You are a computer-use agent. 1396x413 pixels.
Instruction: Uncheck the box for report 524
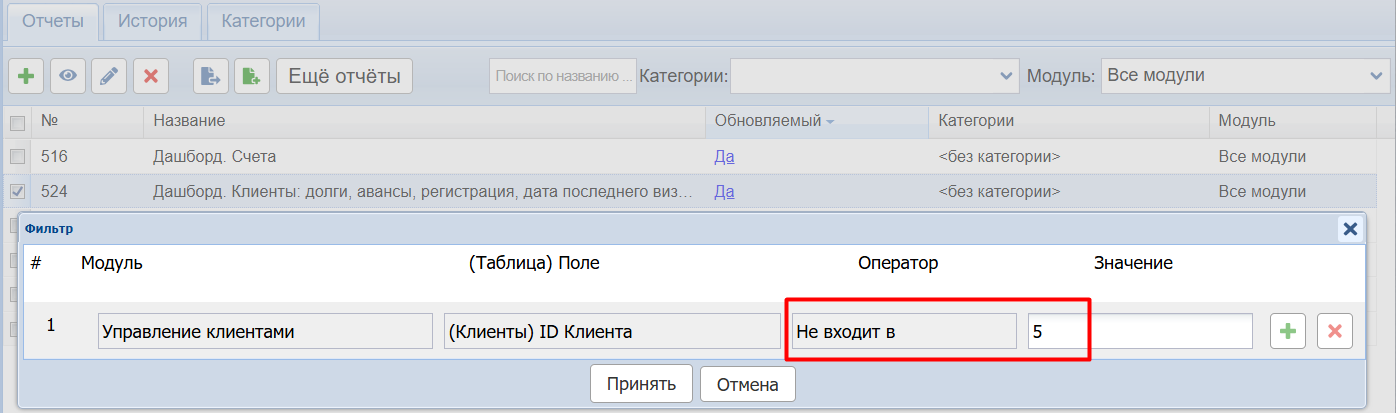[x=17, y=191]
